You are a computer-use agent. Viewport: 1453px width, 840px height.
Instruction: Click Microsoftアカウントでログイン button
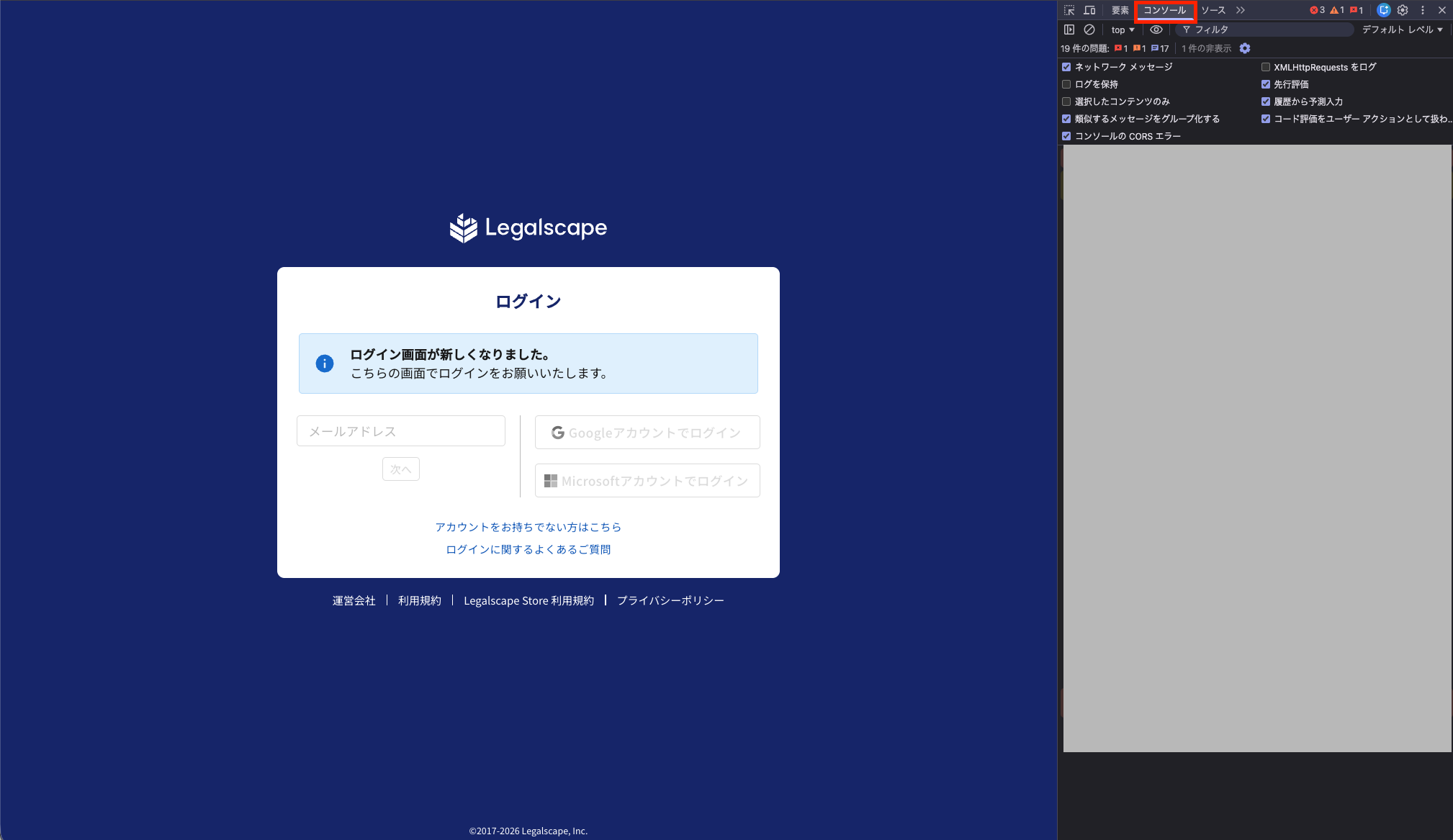tap(647, 481)
